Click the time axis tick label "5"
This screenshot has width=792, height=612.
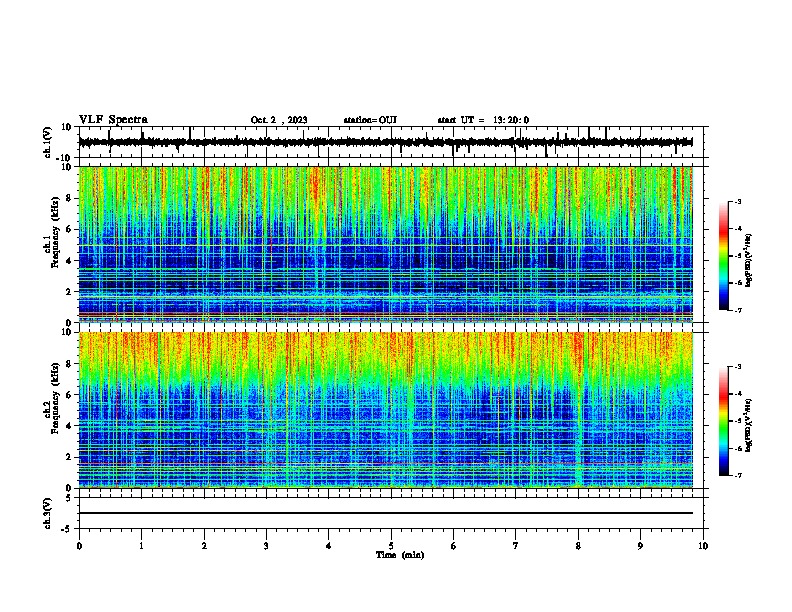click(391, 546)
